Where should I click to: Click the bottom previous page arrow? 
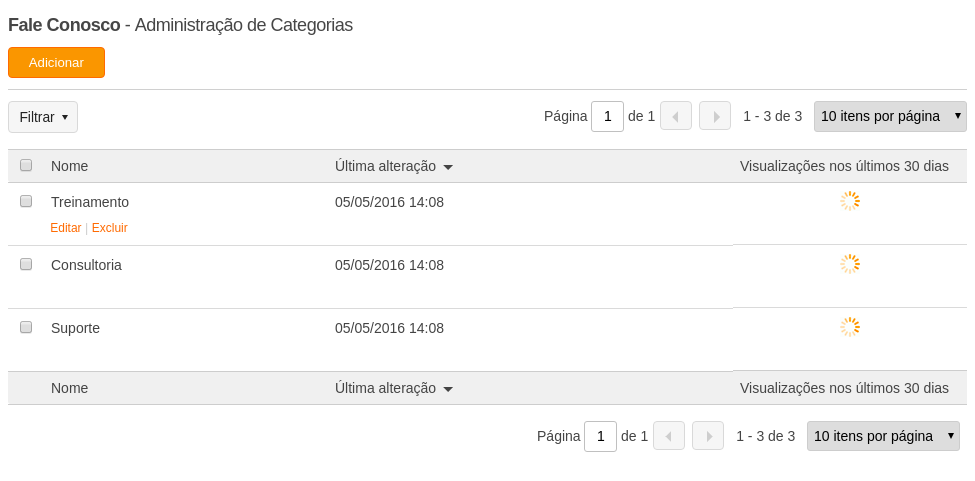[x=669, y=436]
